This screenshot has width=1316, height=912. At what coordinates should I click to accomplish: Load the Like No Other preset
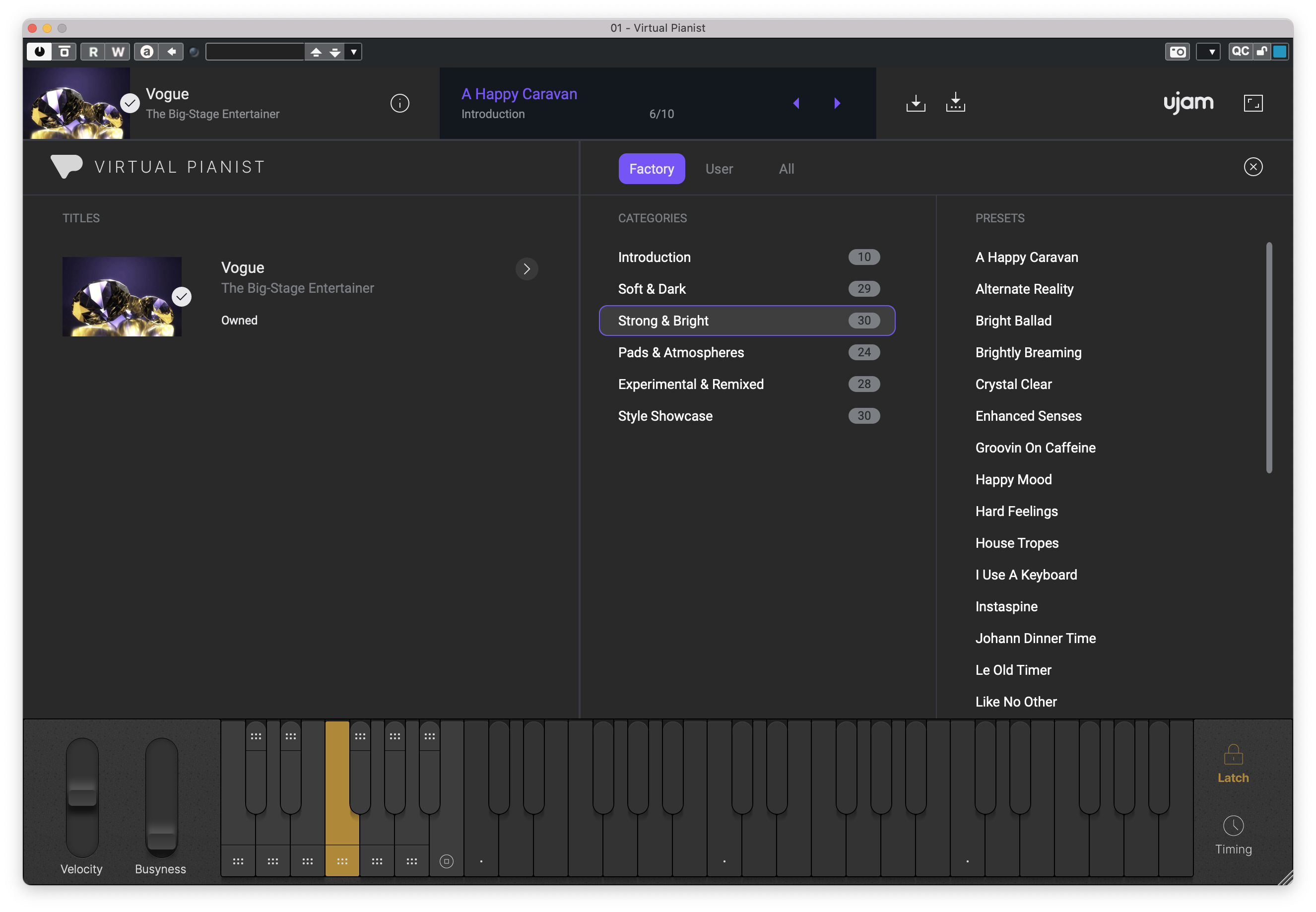point(1015,702)
